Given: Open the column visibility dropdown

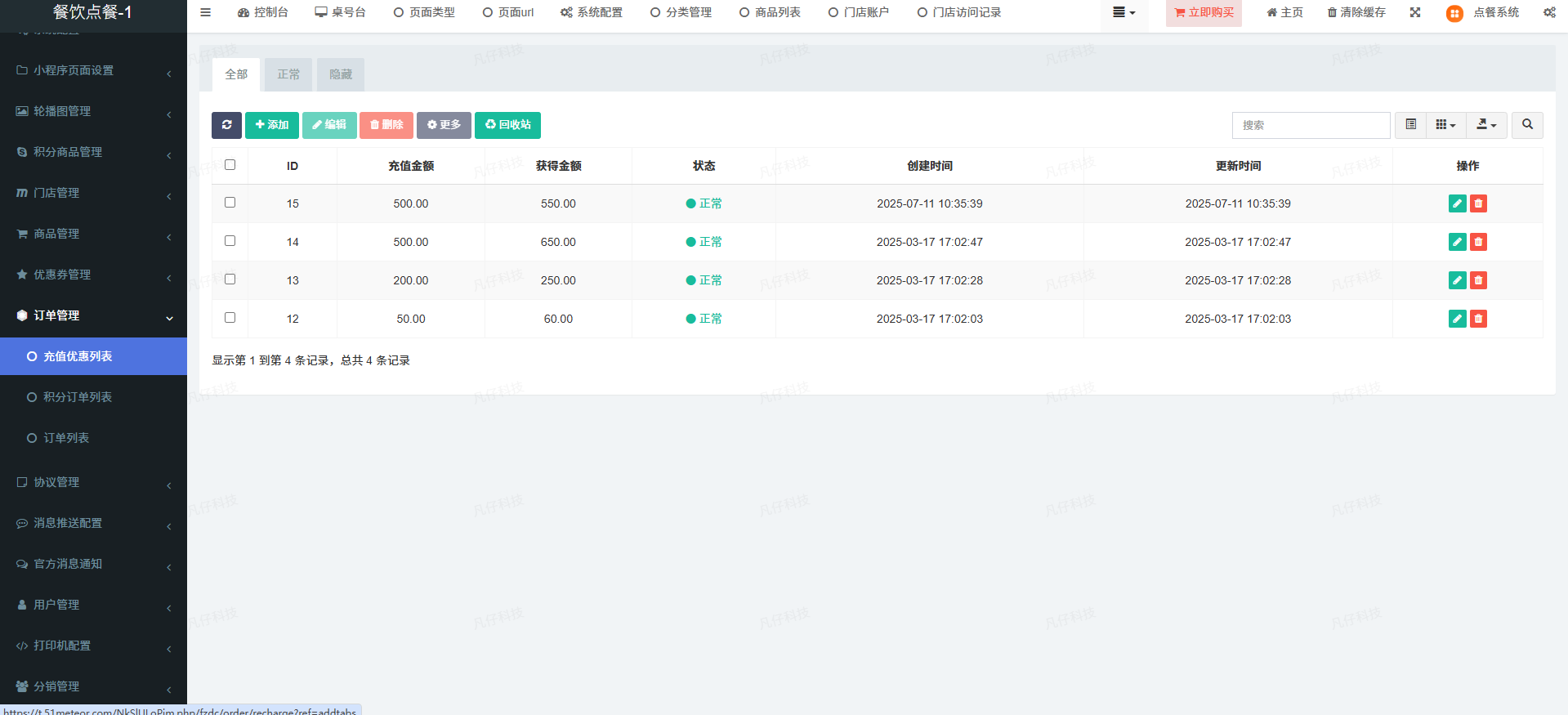Looking at the screenshot, I should (x=1445, y=125).
